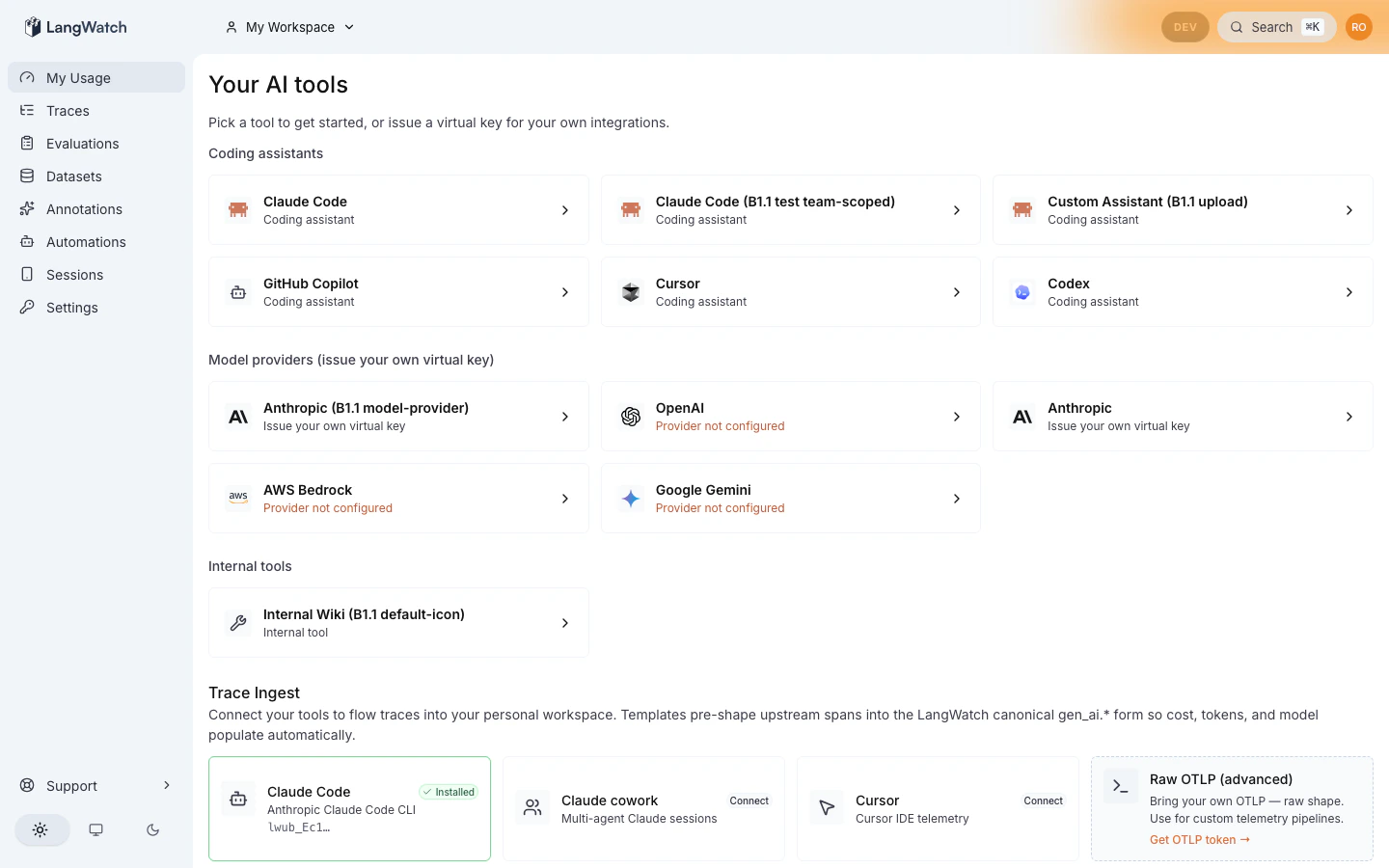Open Claude Code (B1.1 test team-scoped) card
This screenshot has height=868, width=1389.
(791, 210)
